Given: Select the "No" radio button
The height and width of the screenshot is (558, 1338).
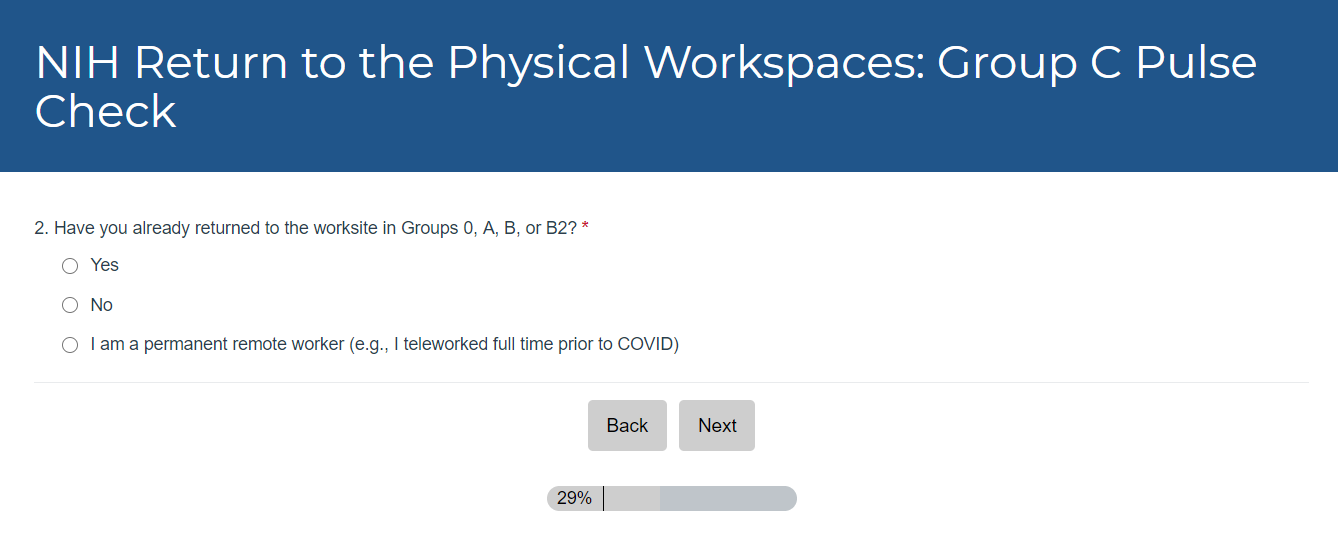Looking at the screenshot, I should 70,305.
